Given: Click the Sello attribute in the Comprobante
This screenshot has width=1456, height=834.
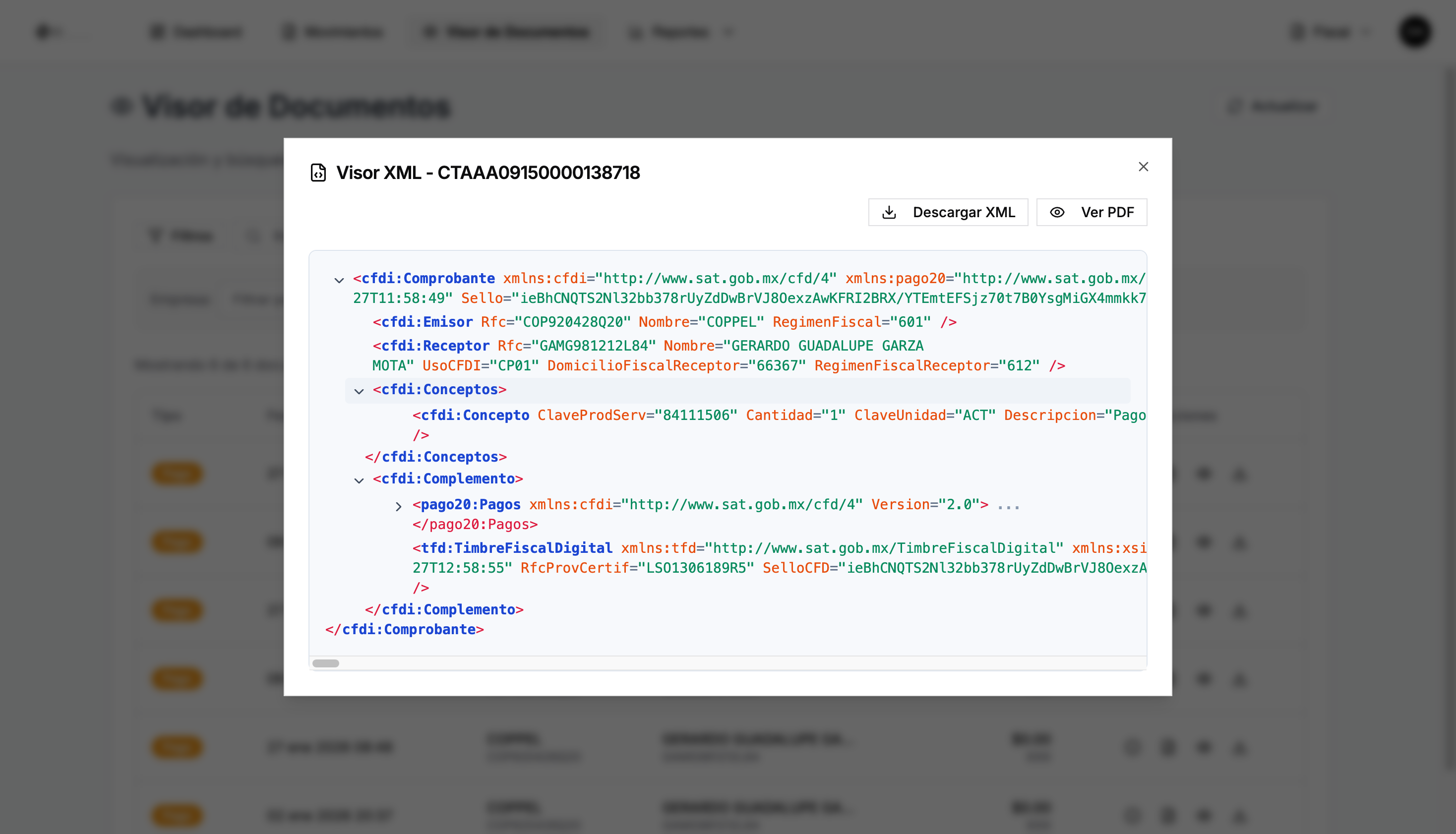Looking at the screenshot, I should pos(482,298).
